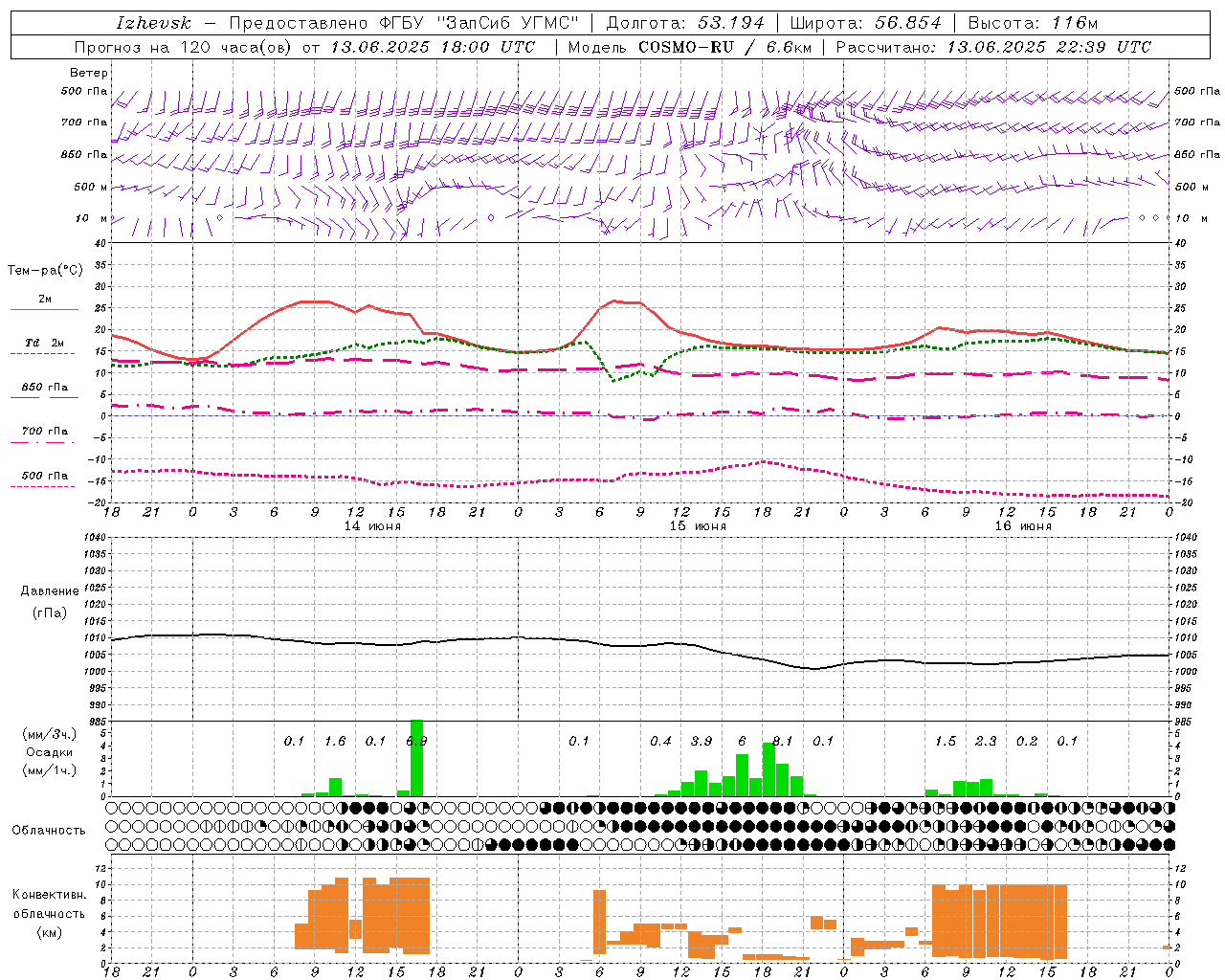This screenshot has width=1225, height=980.
Task: Click the Izhevsk station title
Action: 154,23
